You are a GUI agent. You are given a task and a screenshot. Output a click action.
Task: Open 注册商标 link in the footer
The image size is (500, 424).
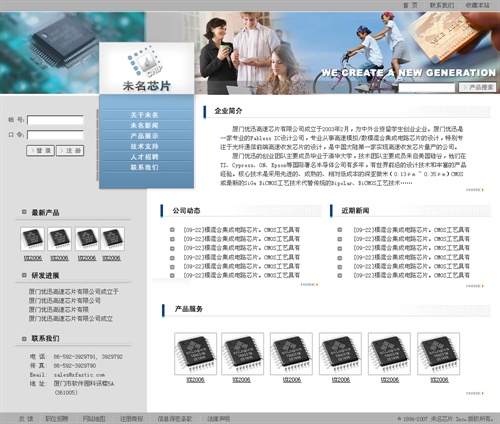132,419
